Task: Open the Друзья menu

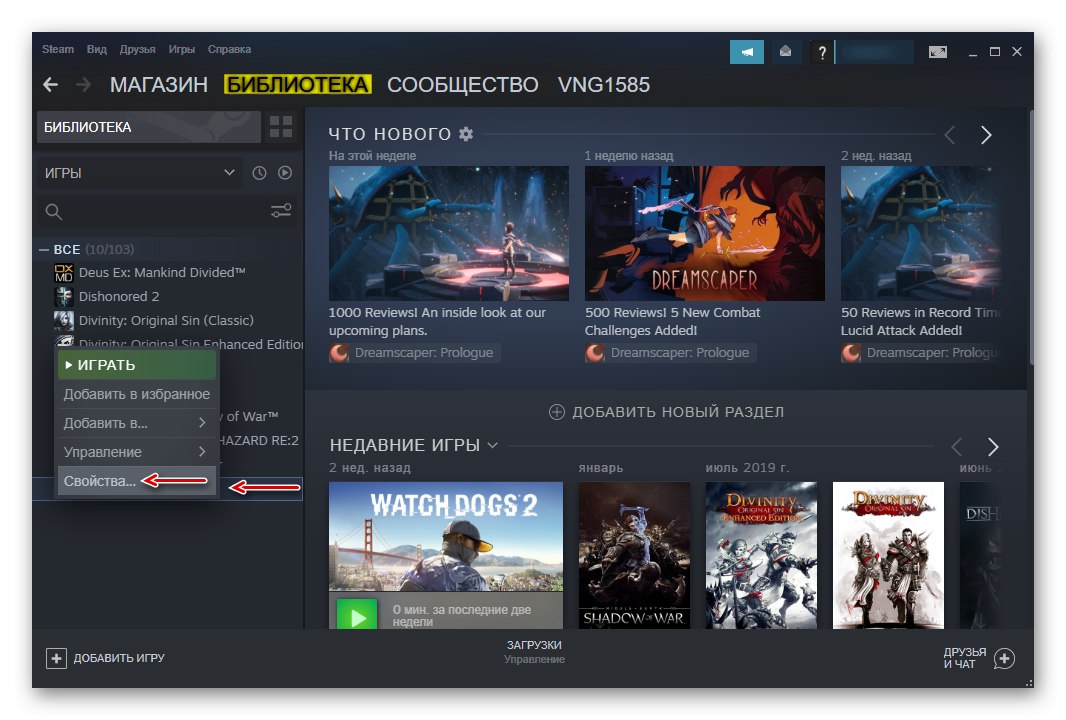Action: [x=137, y=48]
